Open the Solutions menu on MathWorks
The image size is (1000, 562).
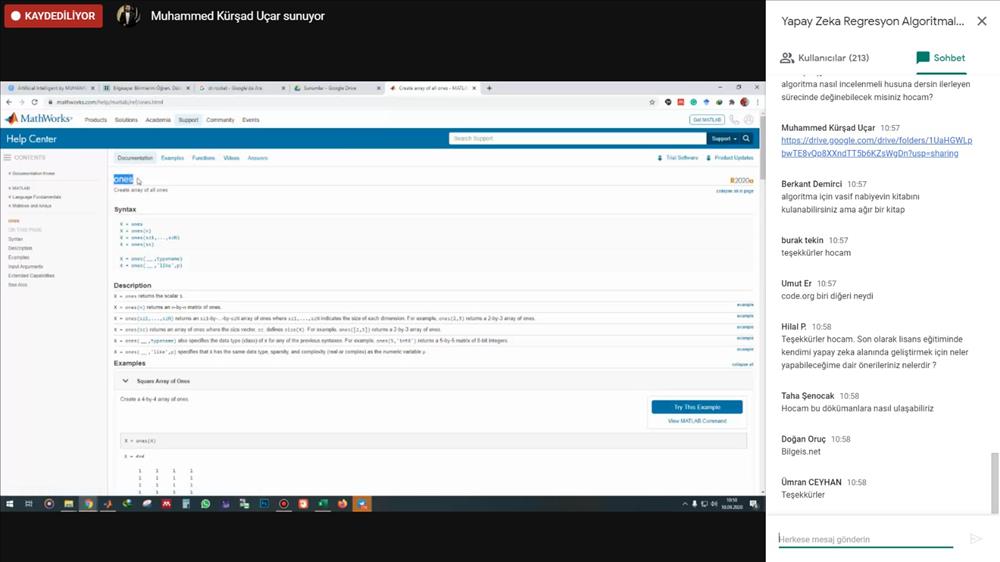click(126, 120)
